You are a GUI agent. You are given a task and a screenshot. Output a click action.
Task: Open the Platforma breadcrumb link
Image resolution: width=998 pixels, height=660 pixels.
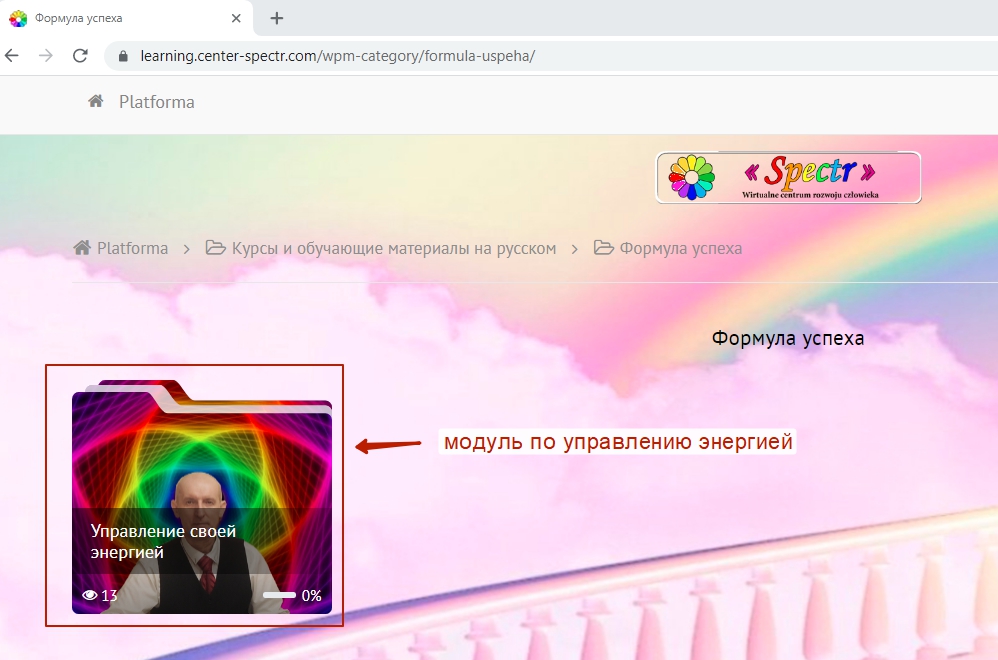point(132,248)
